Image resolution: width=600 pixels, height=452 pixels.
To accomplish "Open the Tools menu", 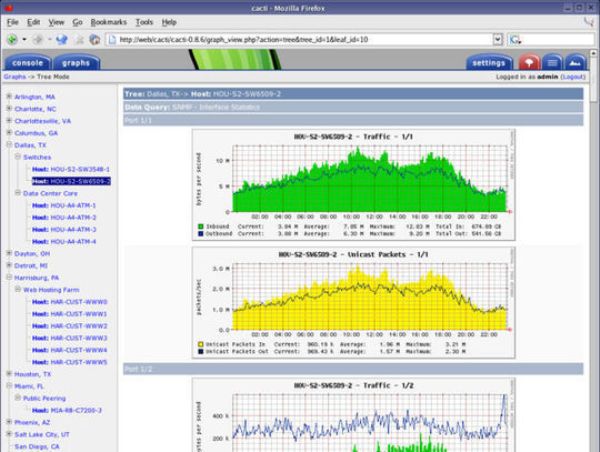I will (x=144, y=21).
